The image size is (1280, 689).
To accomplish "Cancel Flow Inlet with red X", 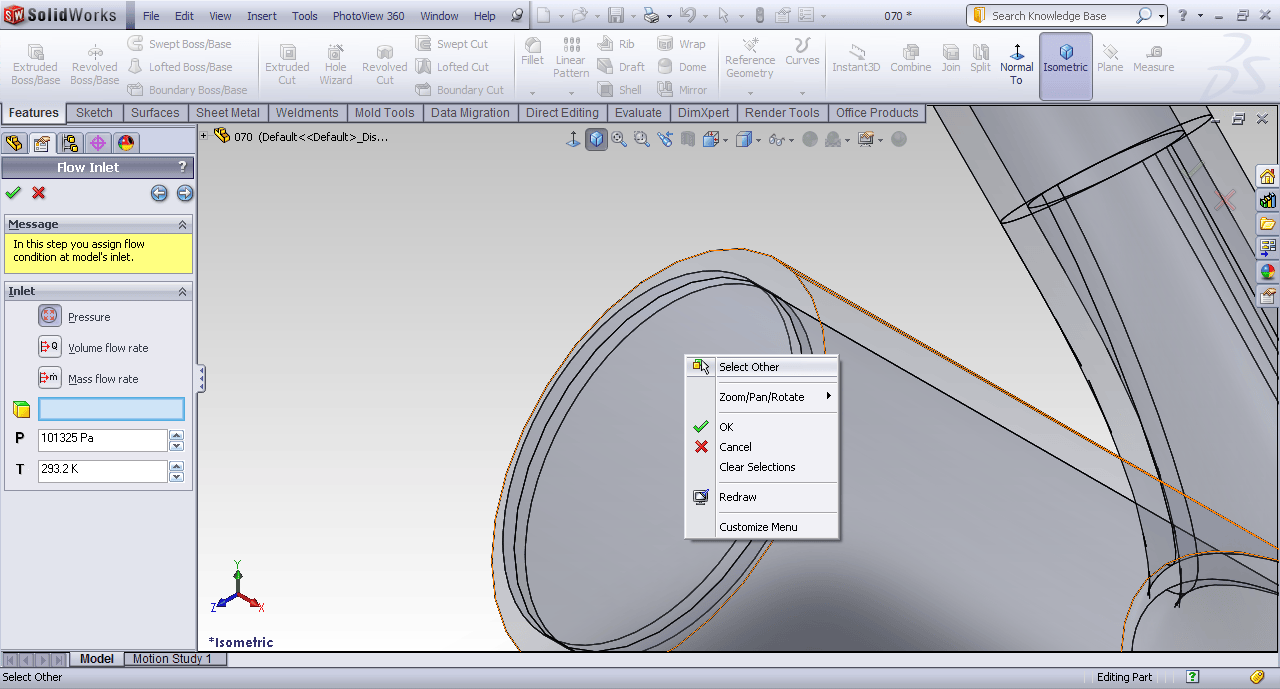I will pyautogui.click(x=39, y=193).
